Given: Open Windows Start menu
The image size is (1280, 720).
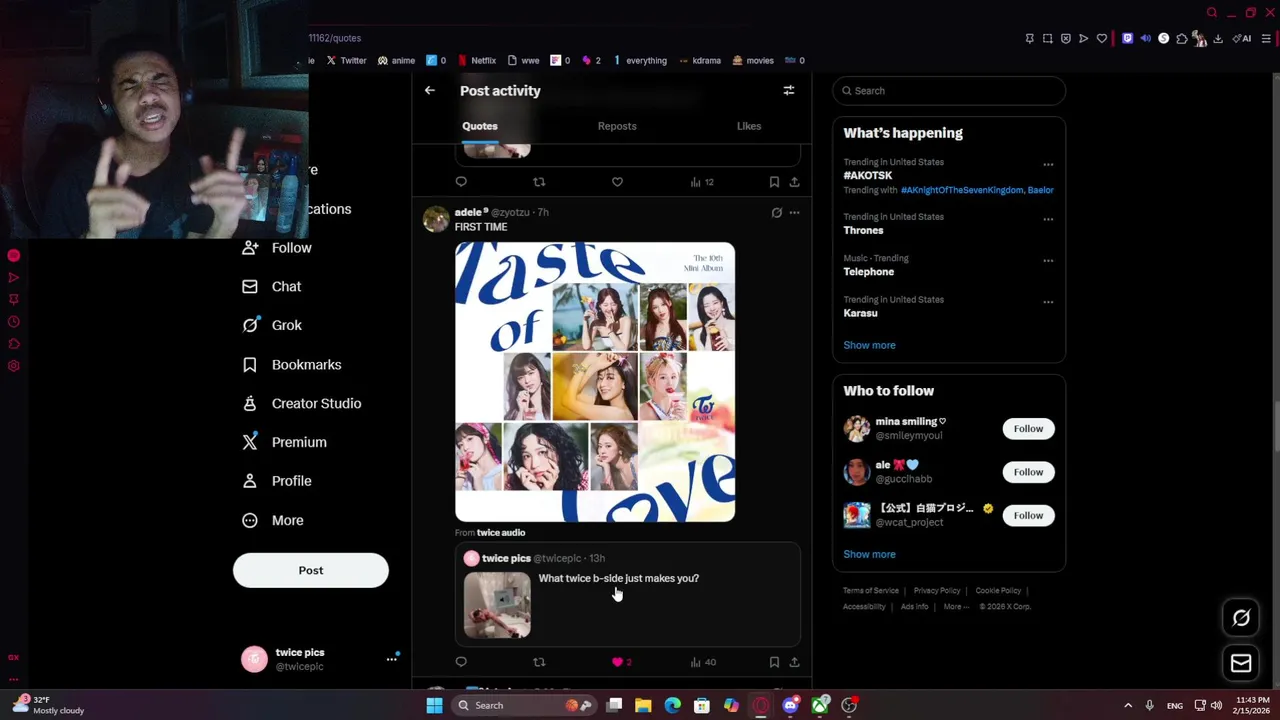Looking at the screenshot, I should (434, 706).
